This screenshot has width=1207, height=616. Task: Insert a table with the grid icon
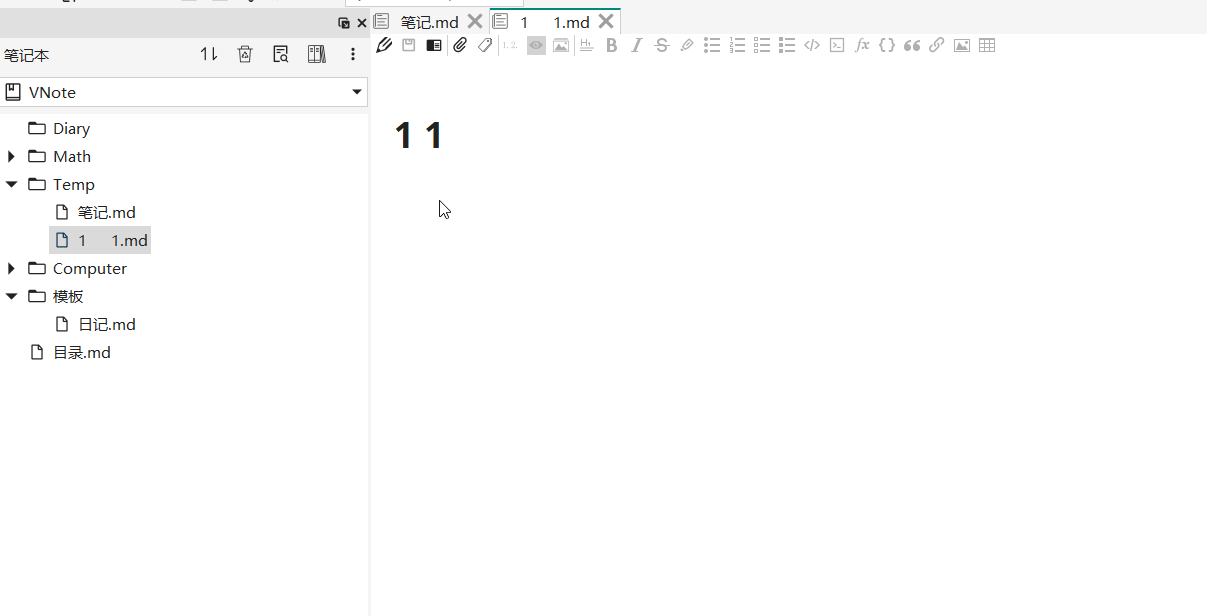click(x=987, y=45)
